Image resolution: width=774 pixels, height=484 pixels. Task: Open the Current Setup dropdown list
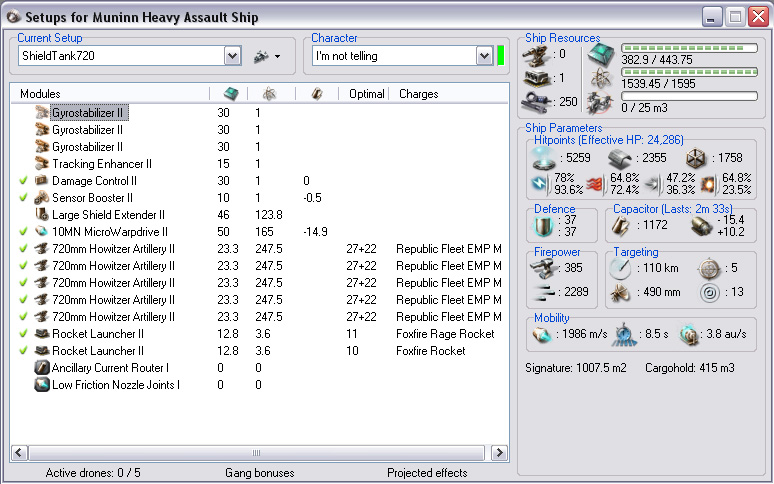pyautogui.click(x=233, y=56)
